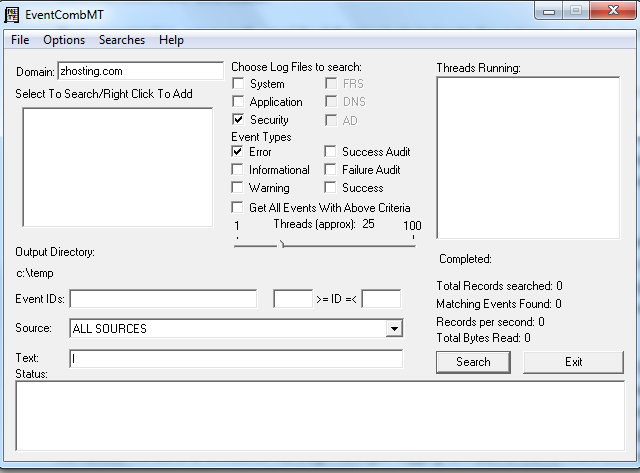Click the Event IDs text field

point(163,299)
